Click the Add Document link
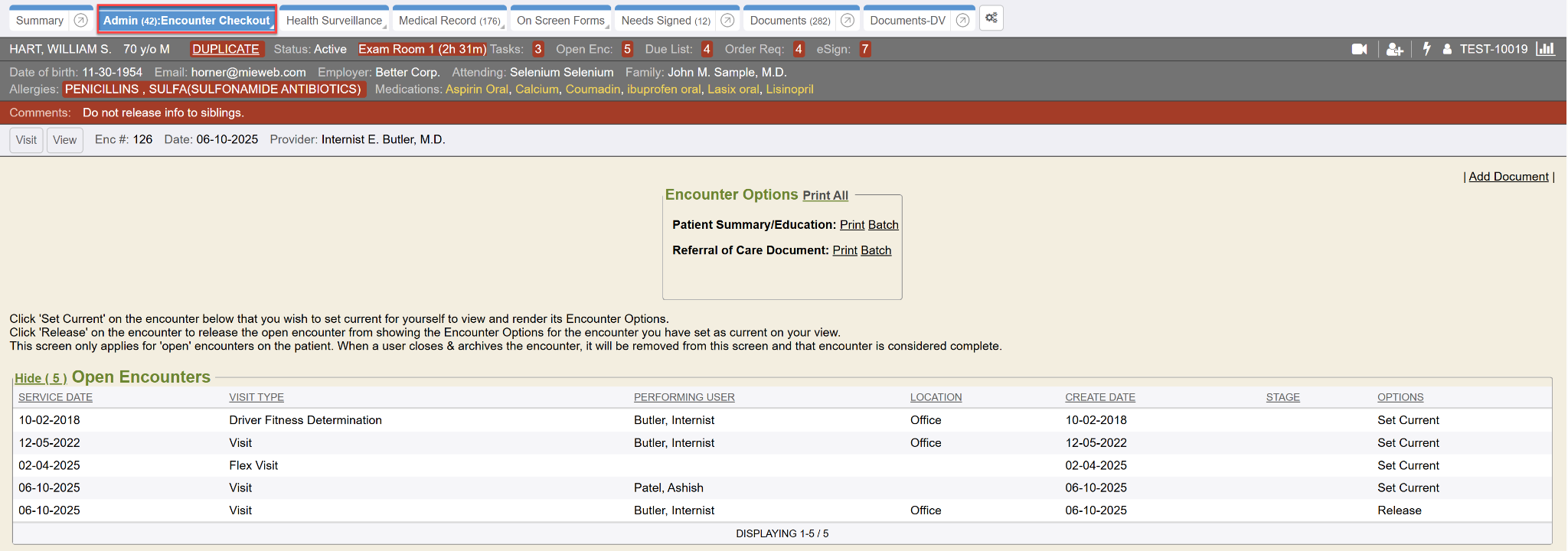The height and width of the screenshot is (551, 1568). click(x=1508, y=177)
